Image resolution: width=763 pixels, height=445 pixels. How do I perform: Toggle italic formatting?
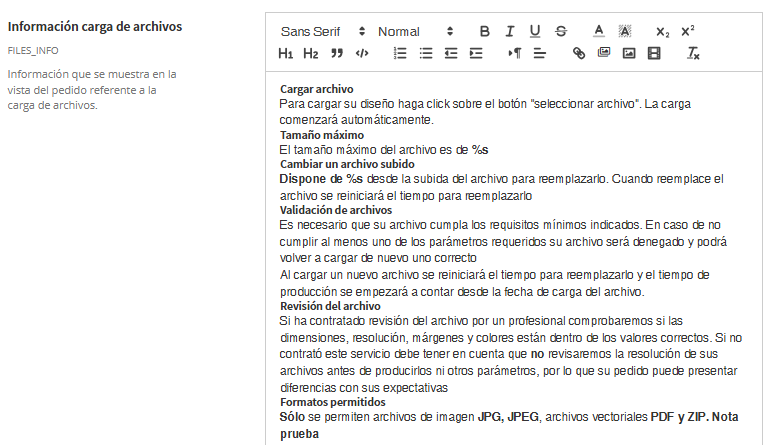510,32
